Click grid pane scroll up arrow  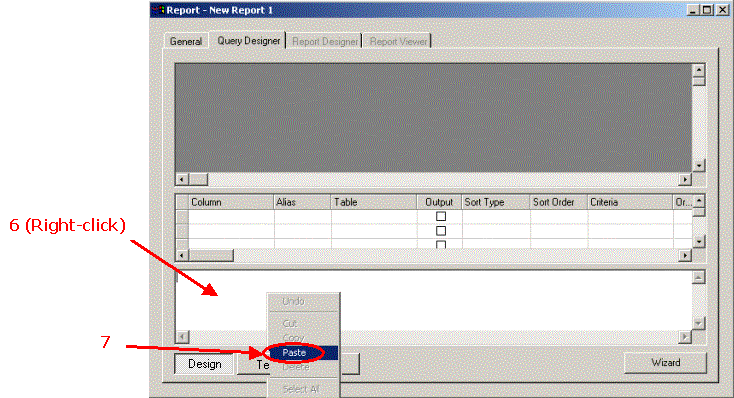coord(698,201)
